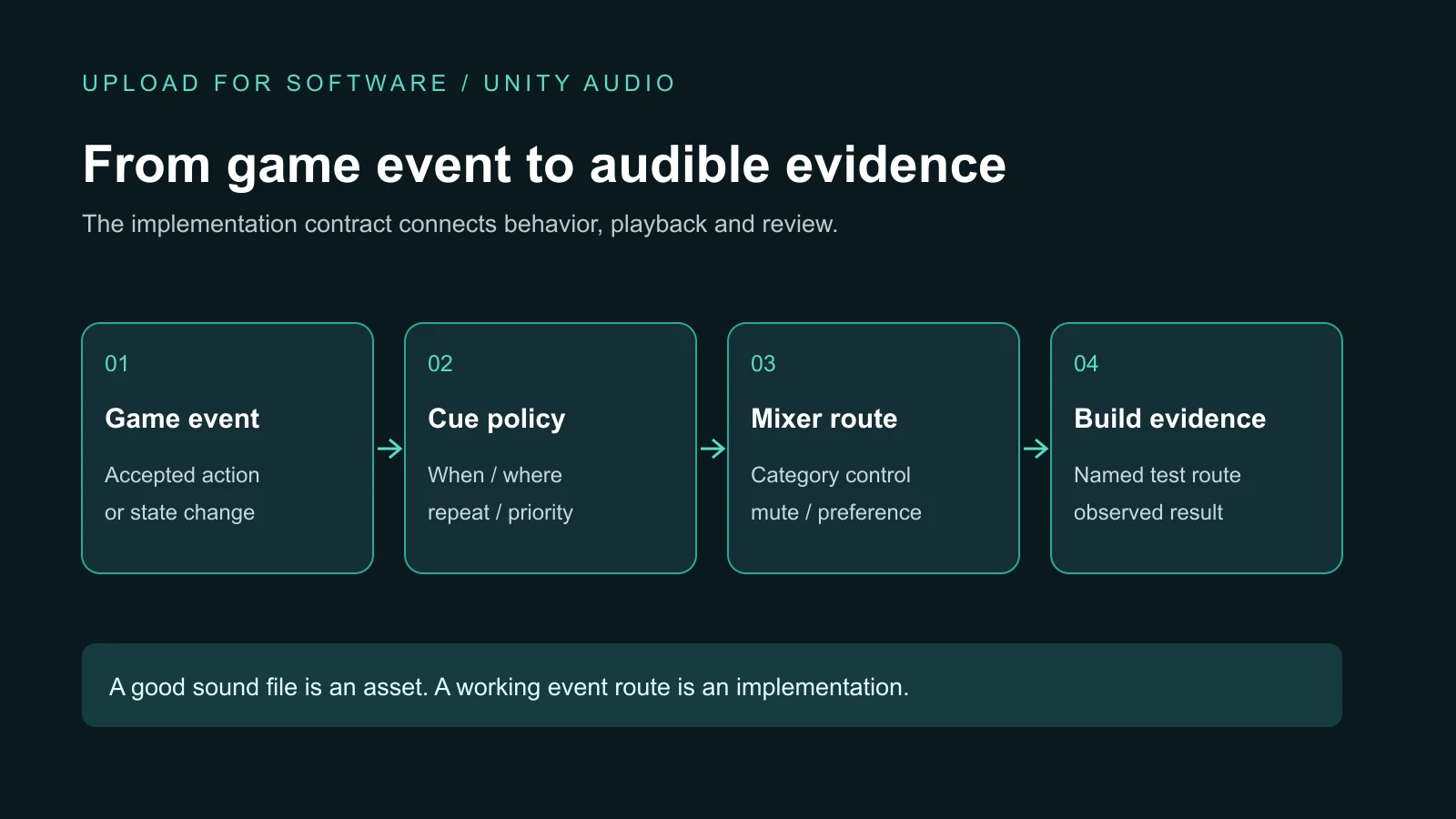Click the sentence "A working event route is an implementation."
1456x819 pixels.
pyautogui.click(x=672, y=687)
